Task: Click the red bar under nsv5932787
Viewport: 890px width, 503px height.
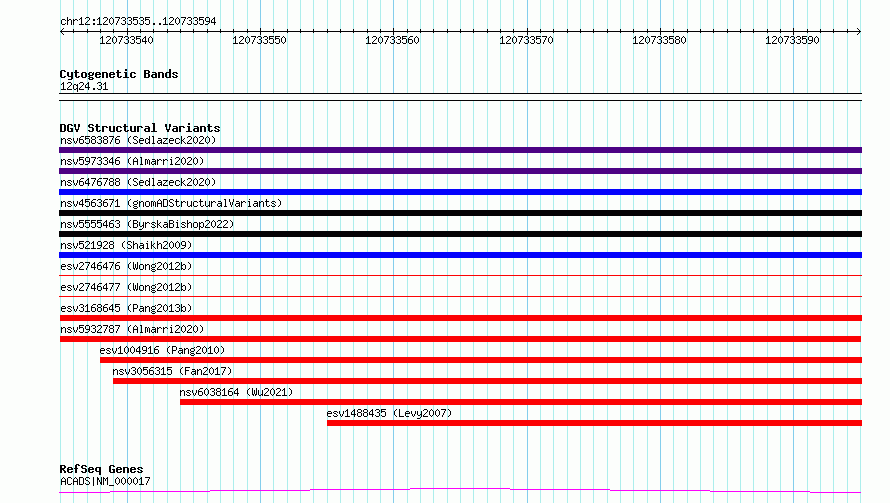Action: click(460, 339)
